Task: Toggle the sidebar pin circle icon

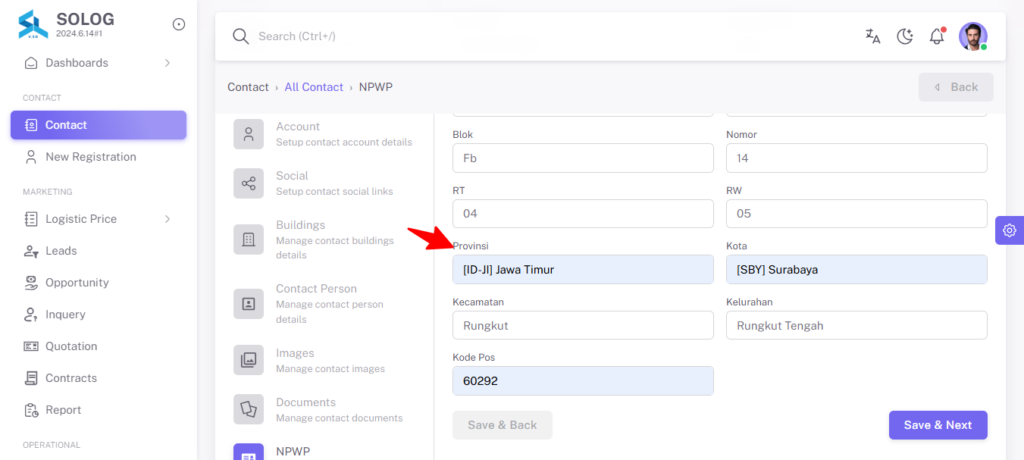Action: point(179,24)
